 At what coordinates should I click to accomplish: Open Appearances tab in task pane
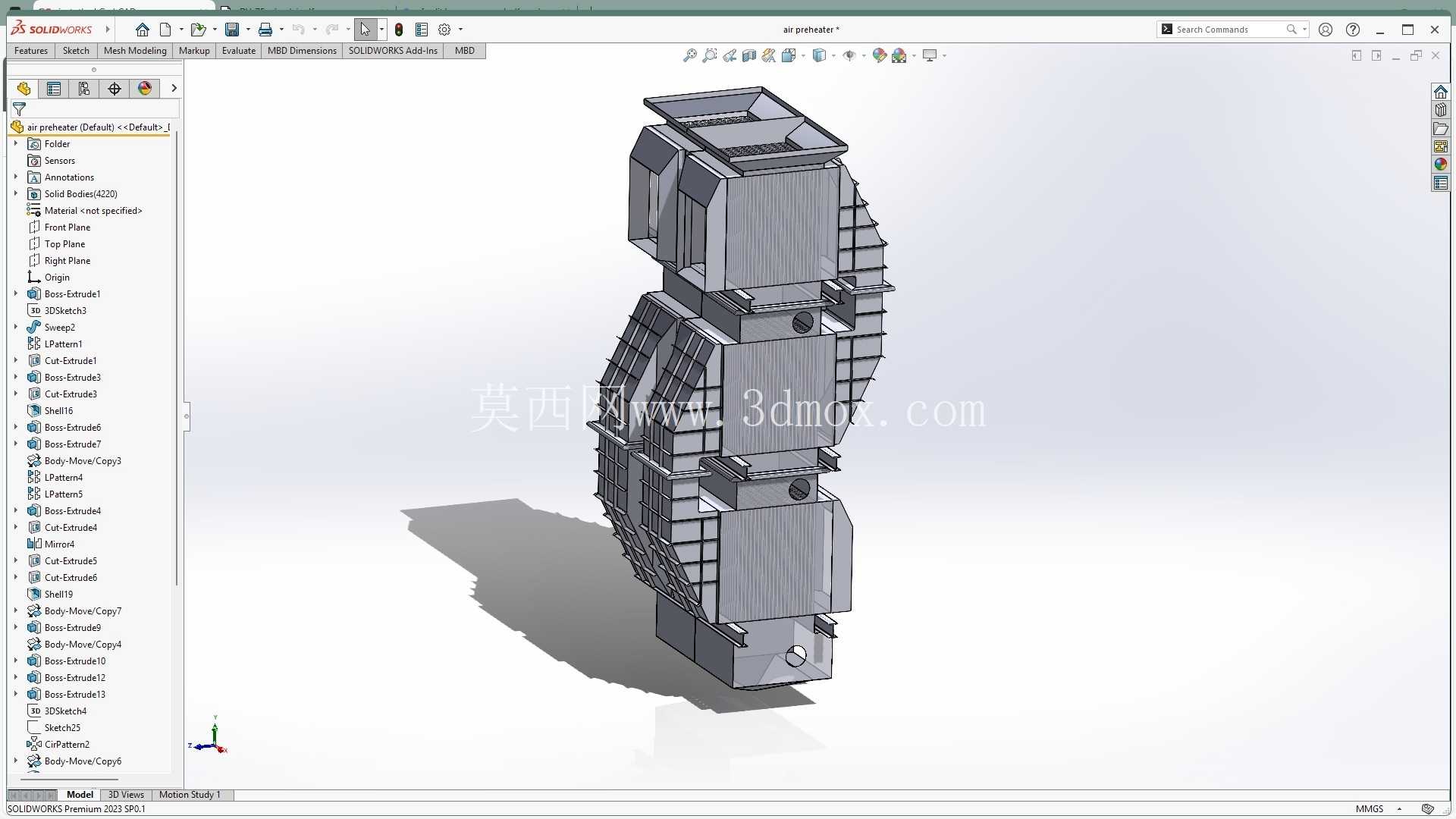1440,165
